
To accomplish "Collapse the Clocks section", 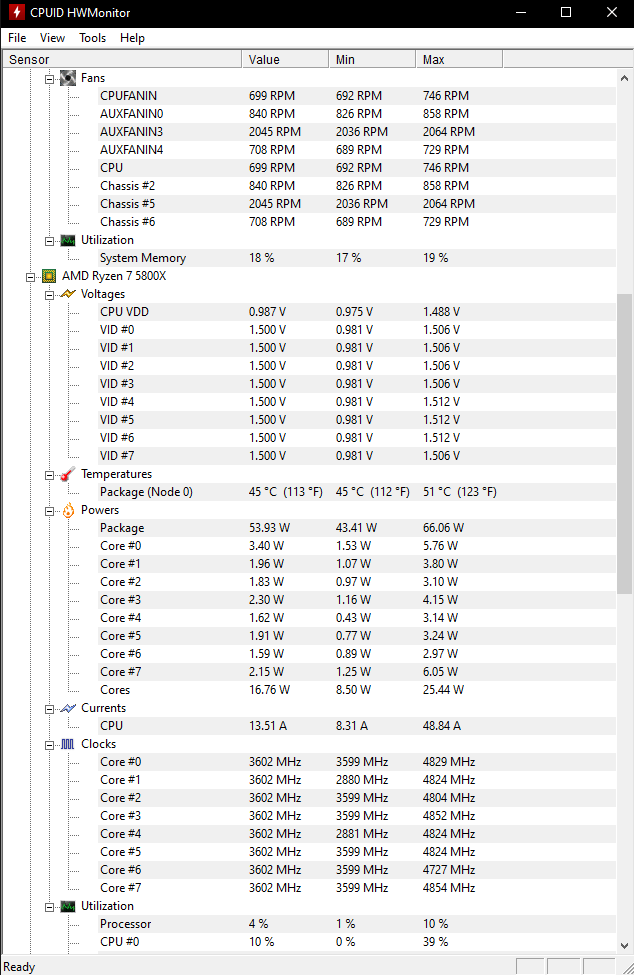I will 50,746.
